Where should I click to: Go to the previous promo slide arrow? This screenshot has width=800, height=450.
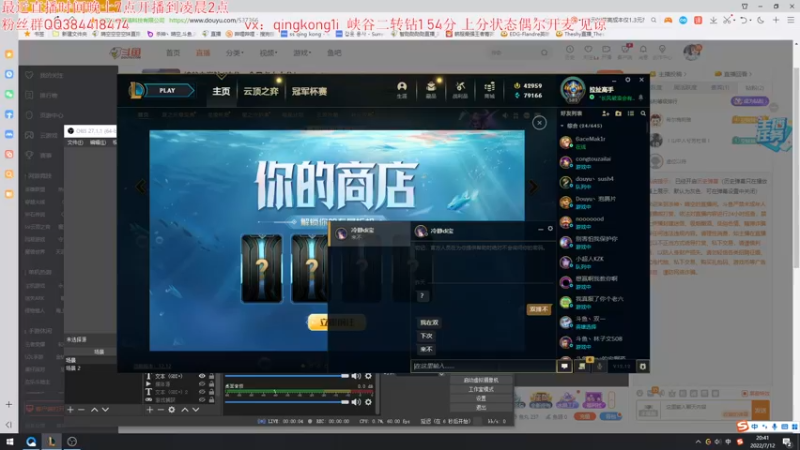point(140,187)
